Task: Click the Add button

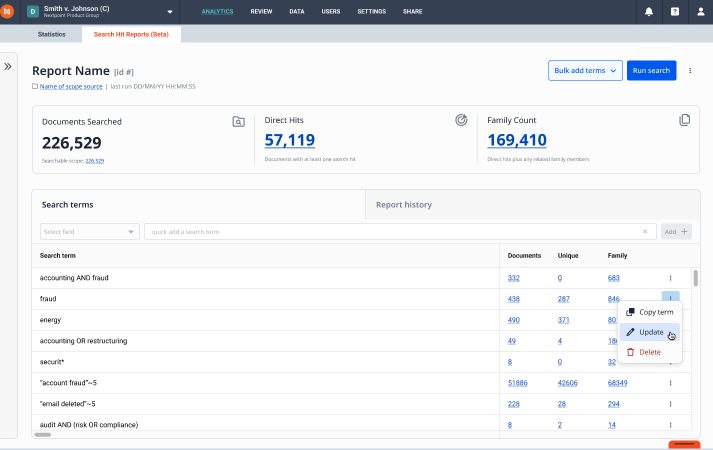Action: coord(676,232)
